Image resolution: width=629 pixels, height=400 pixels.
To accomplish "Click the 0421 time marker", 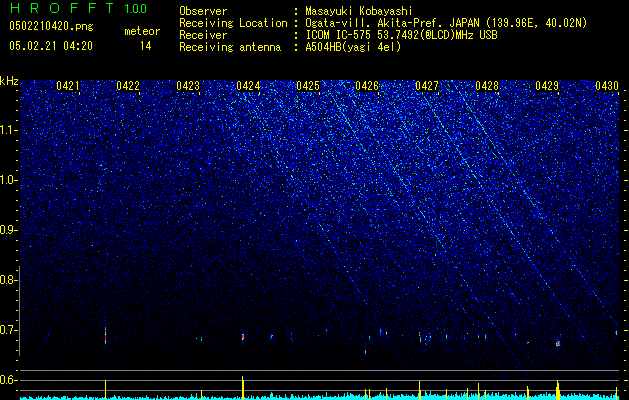I will (x=68, y=86).
